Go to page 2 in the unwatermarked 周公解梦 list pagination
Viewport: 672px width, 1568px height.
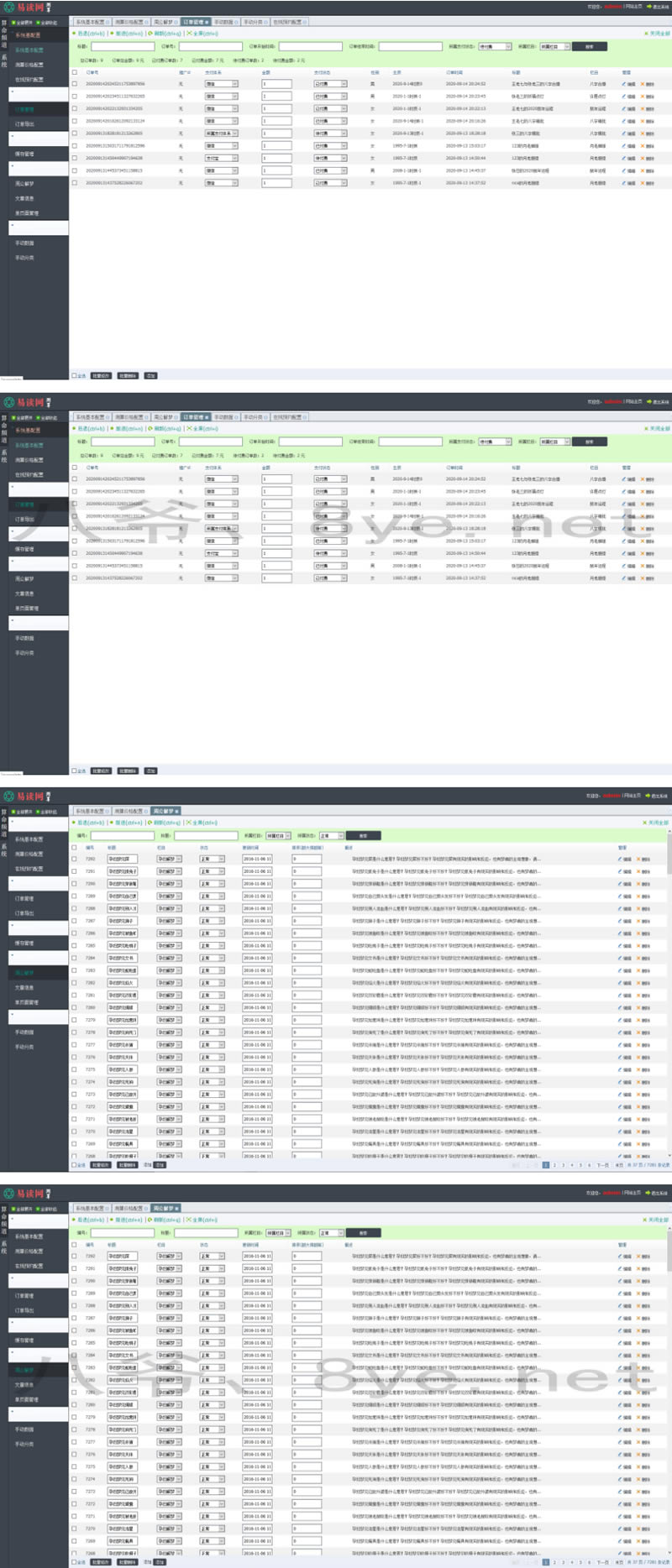(x=554, y=1165)
